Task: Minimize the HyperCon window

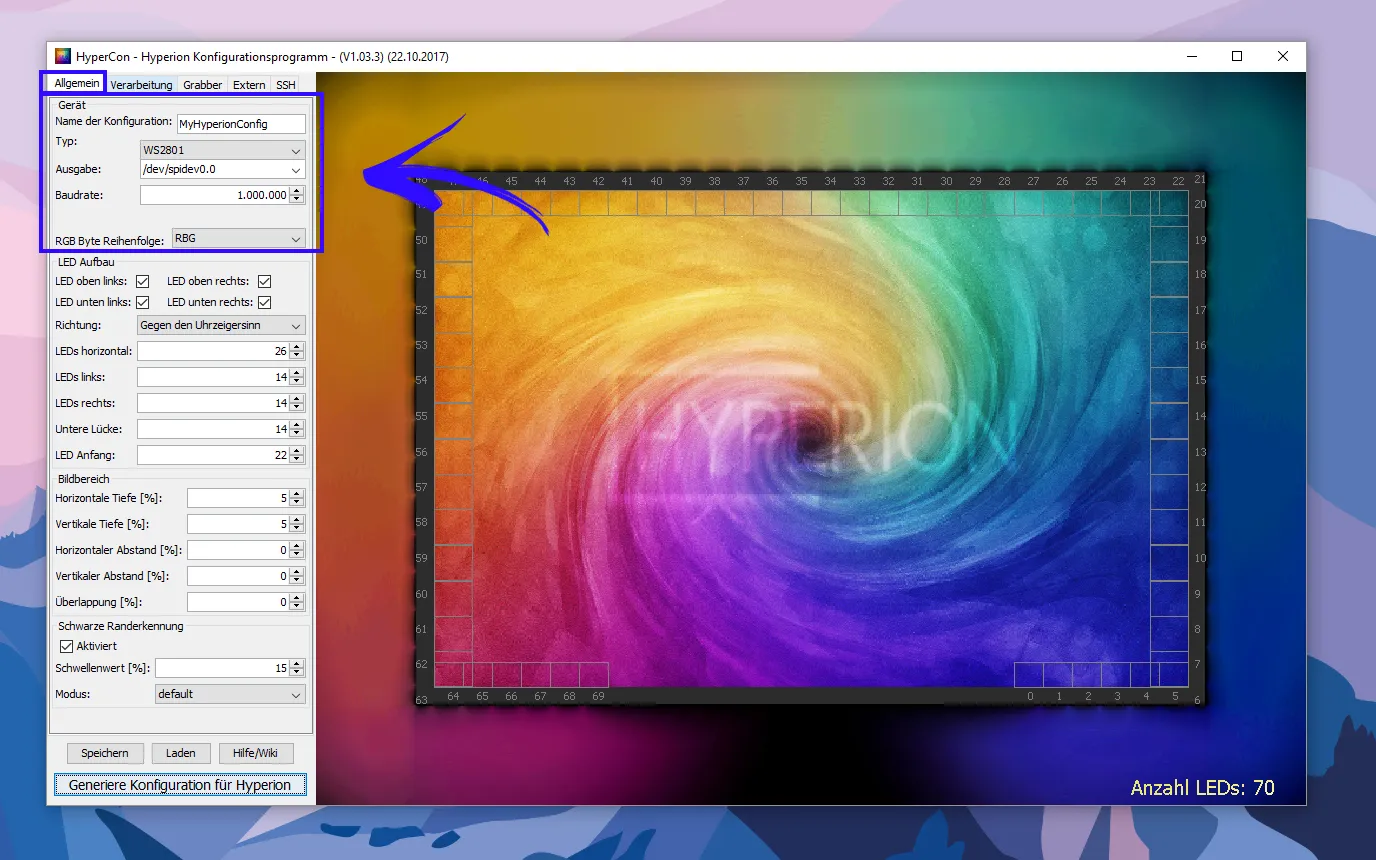Action: point(1190,57)
